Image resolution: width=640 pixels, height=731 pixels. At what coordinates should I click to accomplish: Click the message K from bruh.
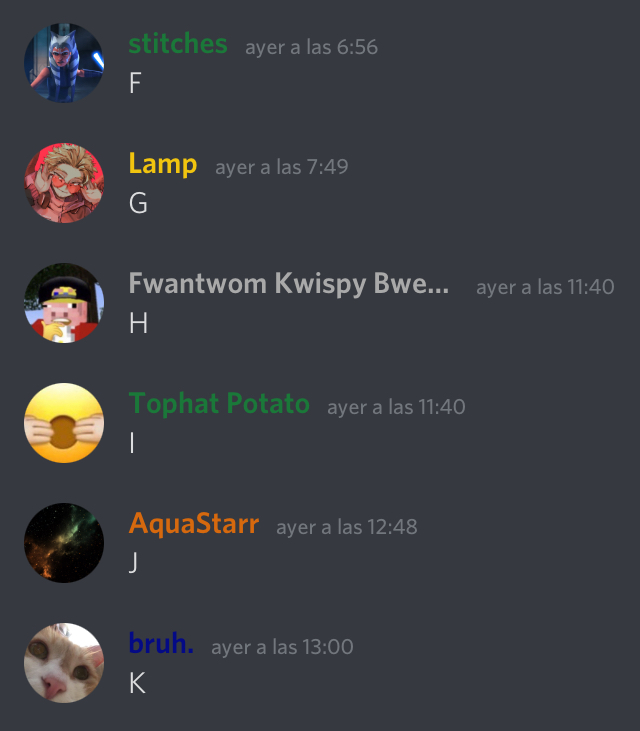[x=138, y=683]
